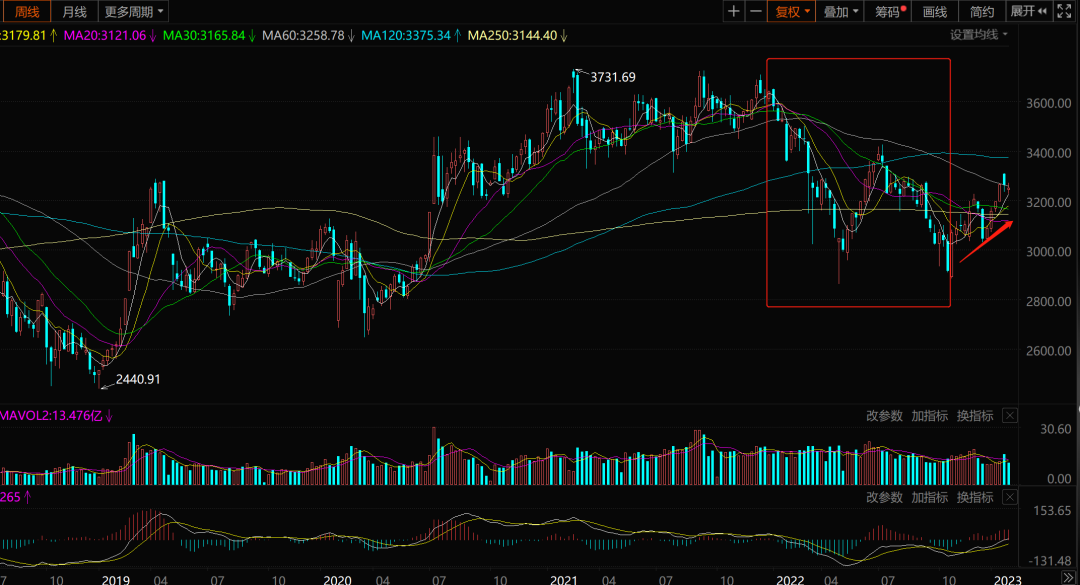This screenshot has height=585, width=1080.
Task: Open the 复权 dropdown
Action: coord(792,11)
